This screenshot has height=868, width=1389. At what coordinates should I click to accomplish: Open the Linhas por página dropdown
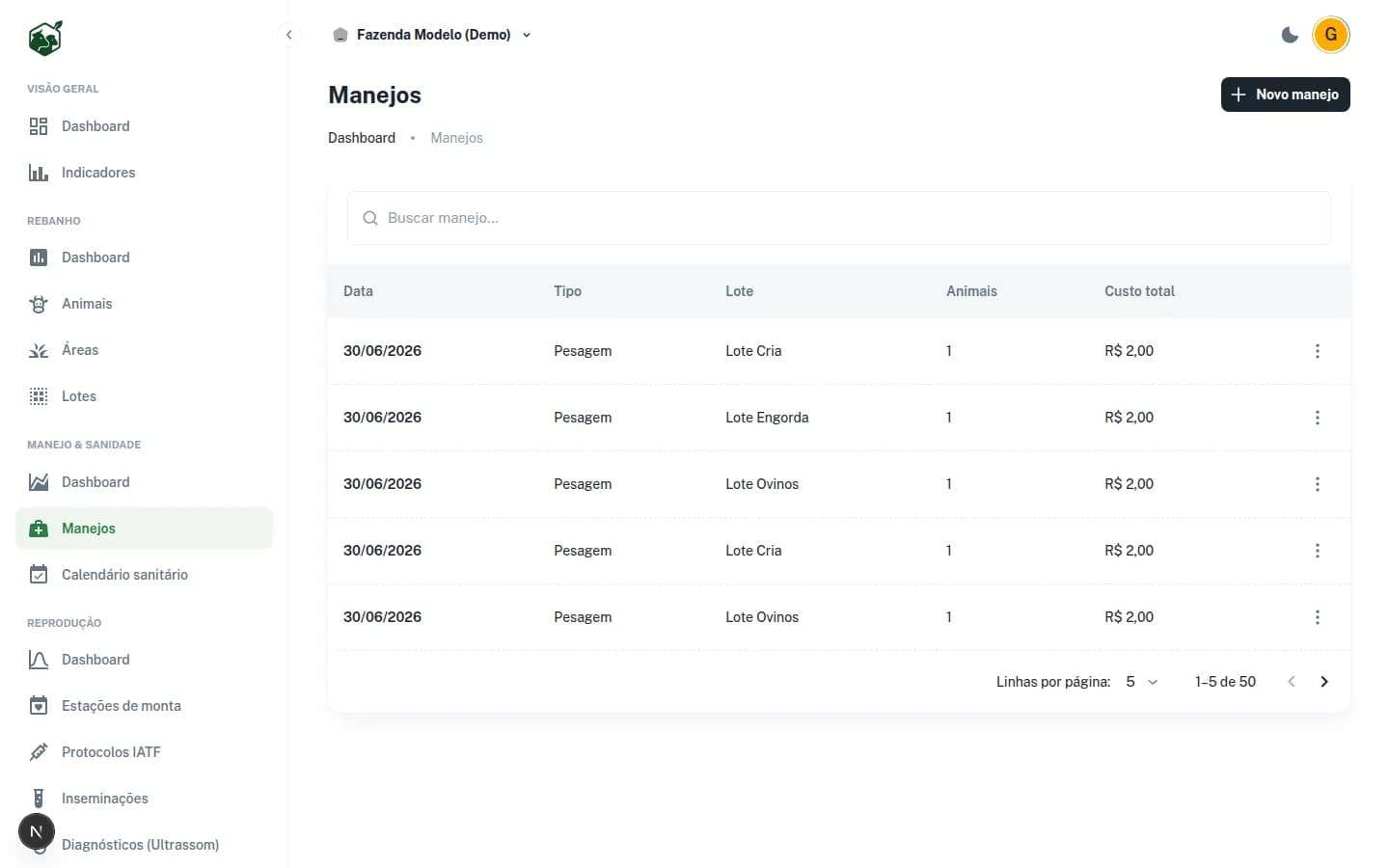pos(1141,682)
